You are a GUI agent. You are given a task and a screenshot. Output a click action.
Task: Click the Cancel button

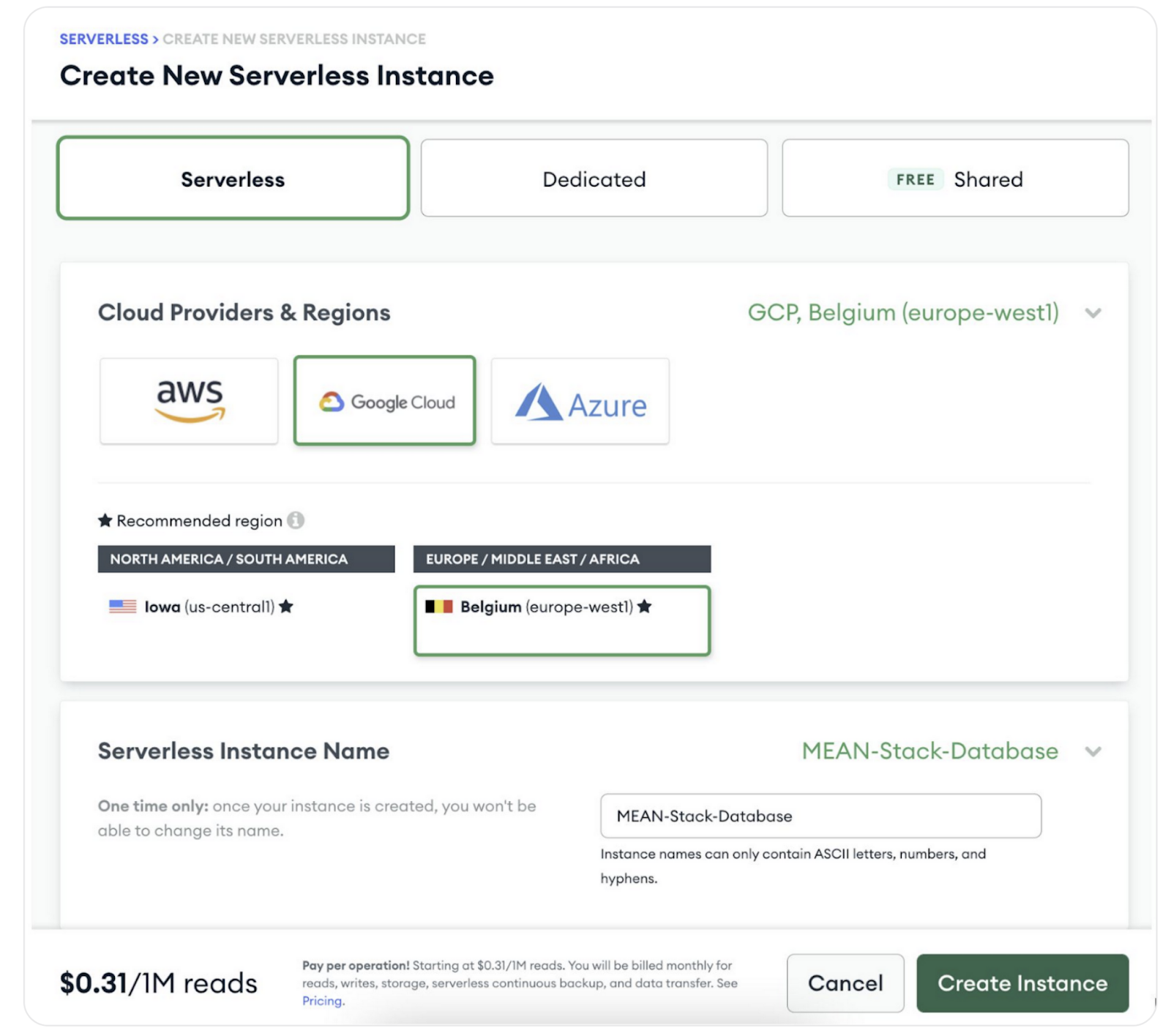click(x=845, y=983)
